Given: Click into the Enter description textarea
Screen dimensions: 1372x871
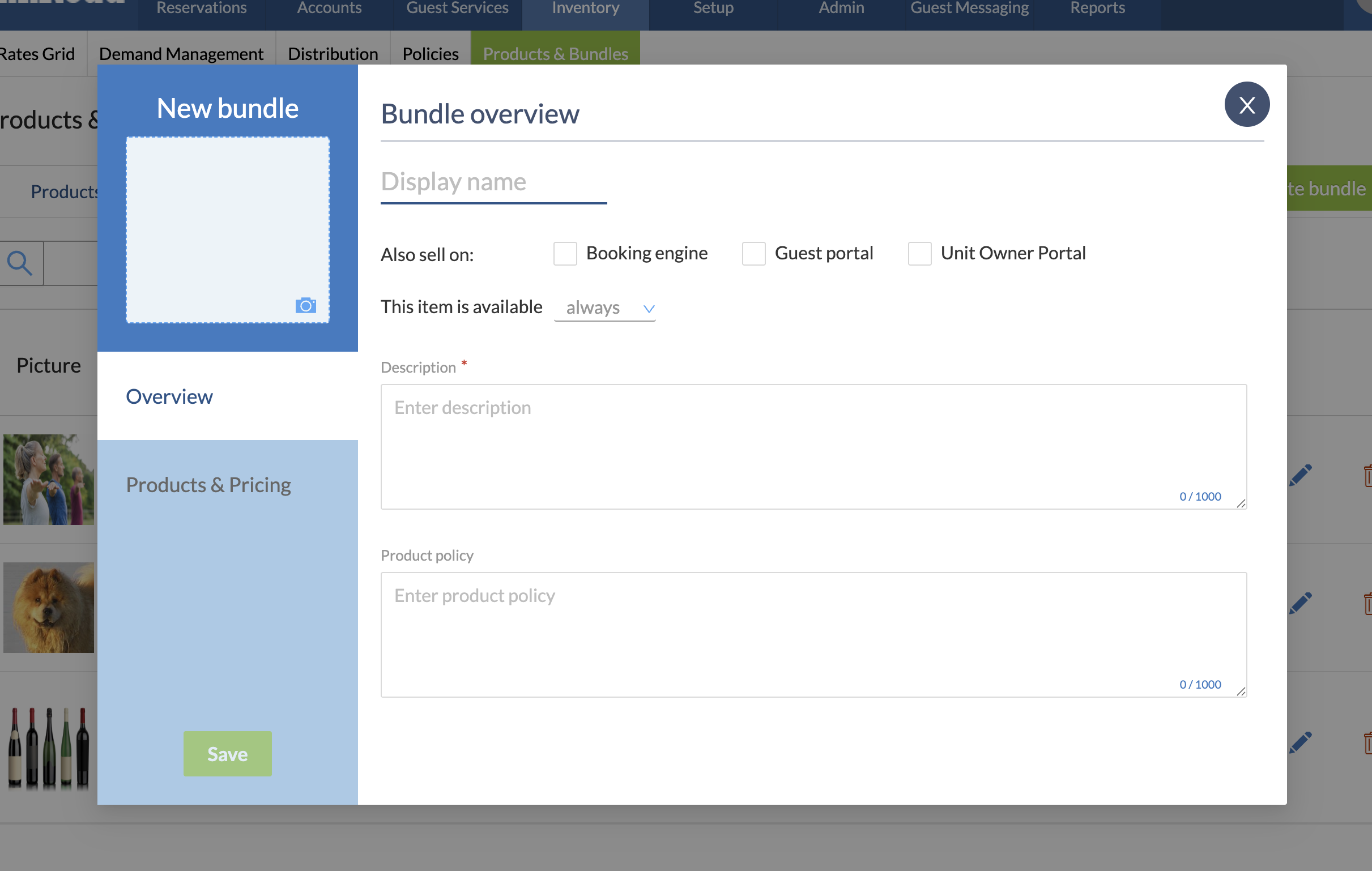Looking at the screenshot, I should coord(813,447).
